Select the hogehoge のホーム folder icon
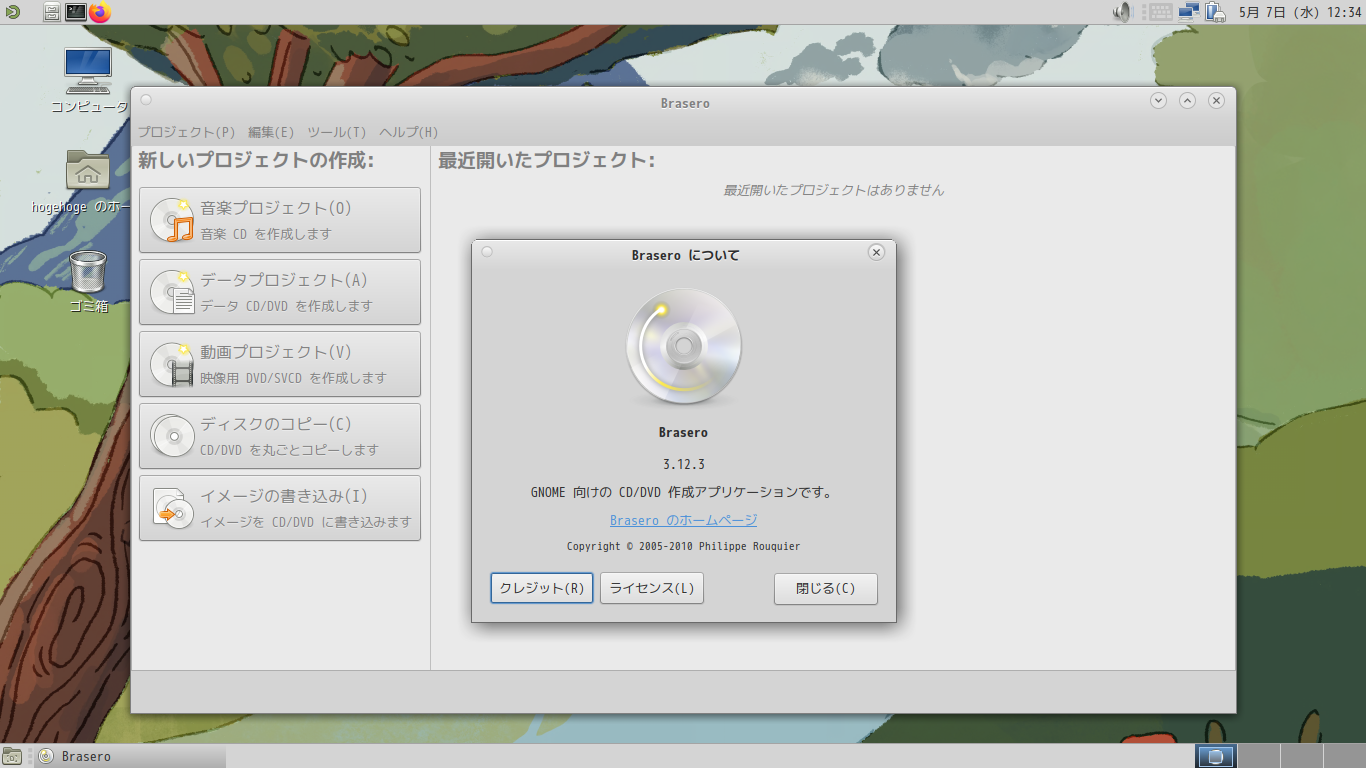Screen dimensions: 1366x768 [88, 181]
